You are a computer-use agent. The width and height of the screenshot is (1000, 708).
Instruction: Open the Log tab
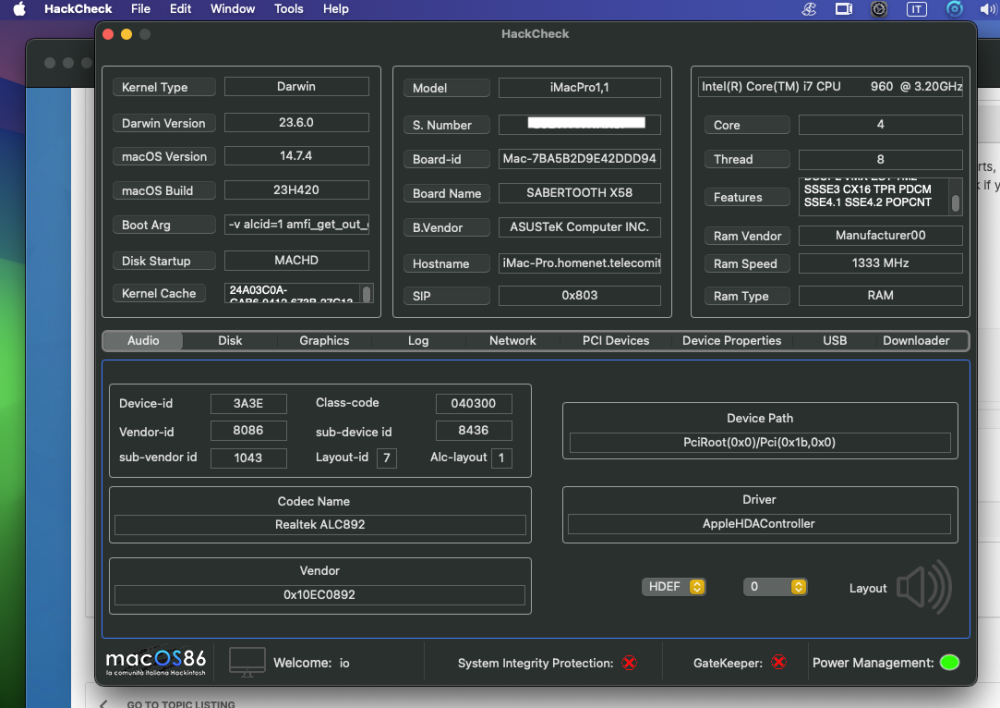[418, 341]
